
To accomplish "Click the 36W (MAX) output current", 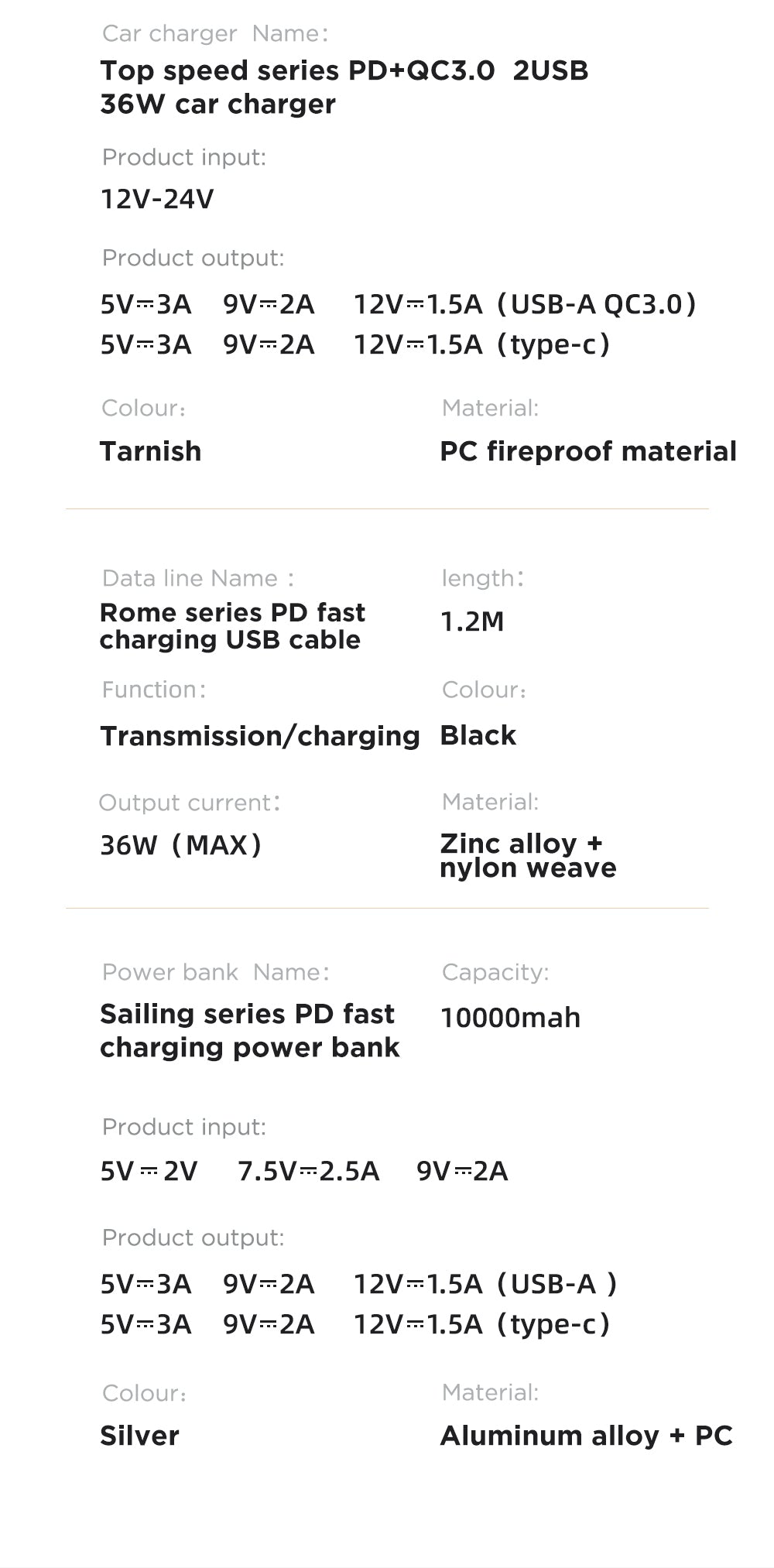I will [181, 844].
